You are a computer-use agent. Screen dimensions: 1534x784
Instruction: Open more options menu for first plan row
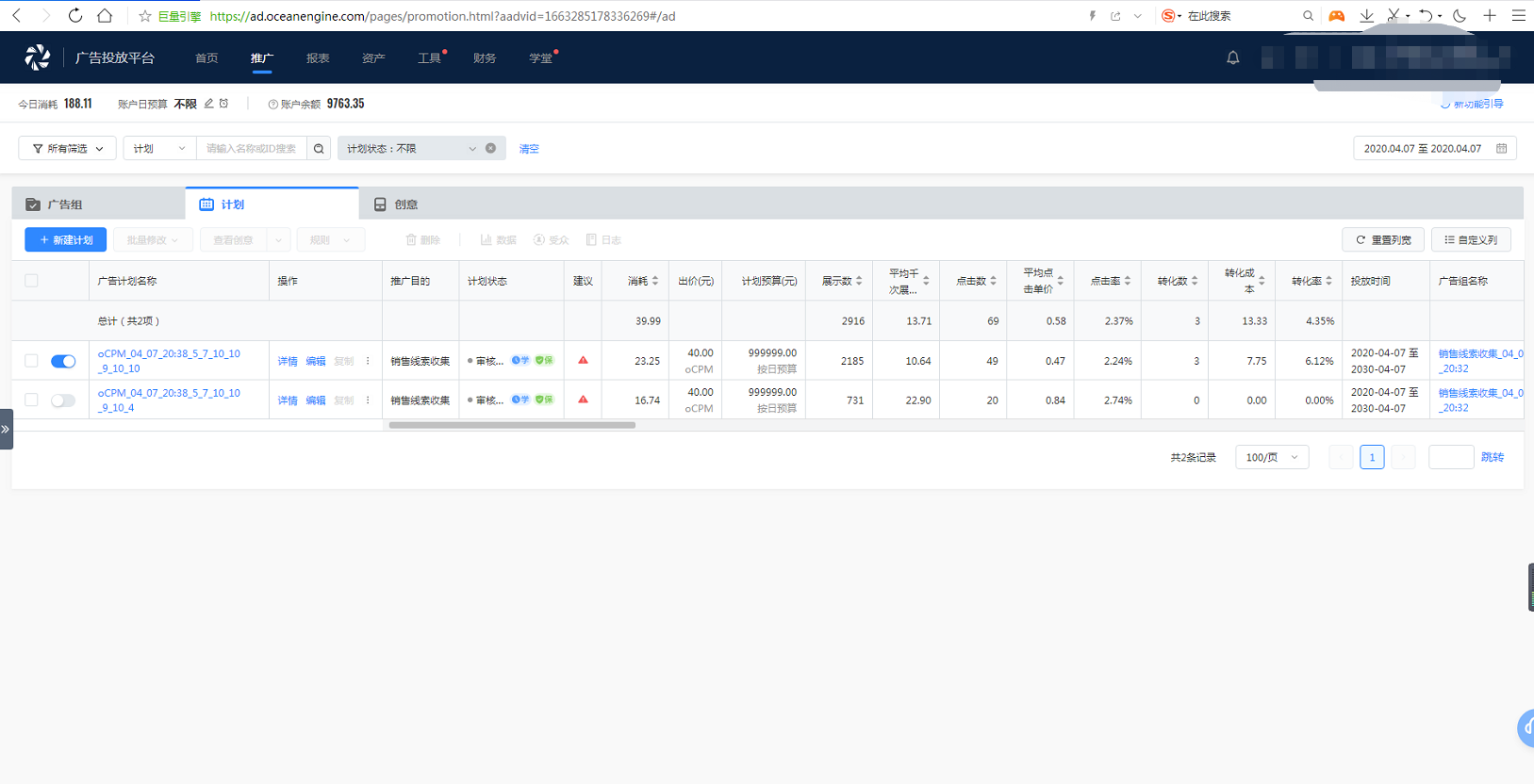point(368,361)
